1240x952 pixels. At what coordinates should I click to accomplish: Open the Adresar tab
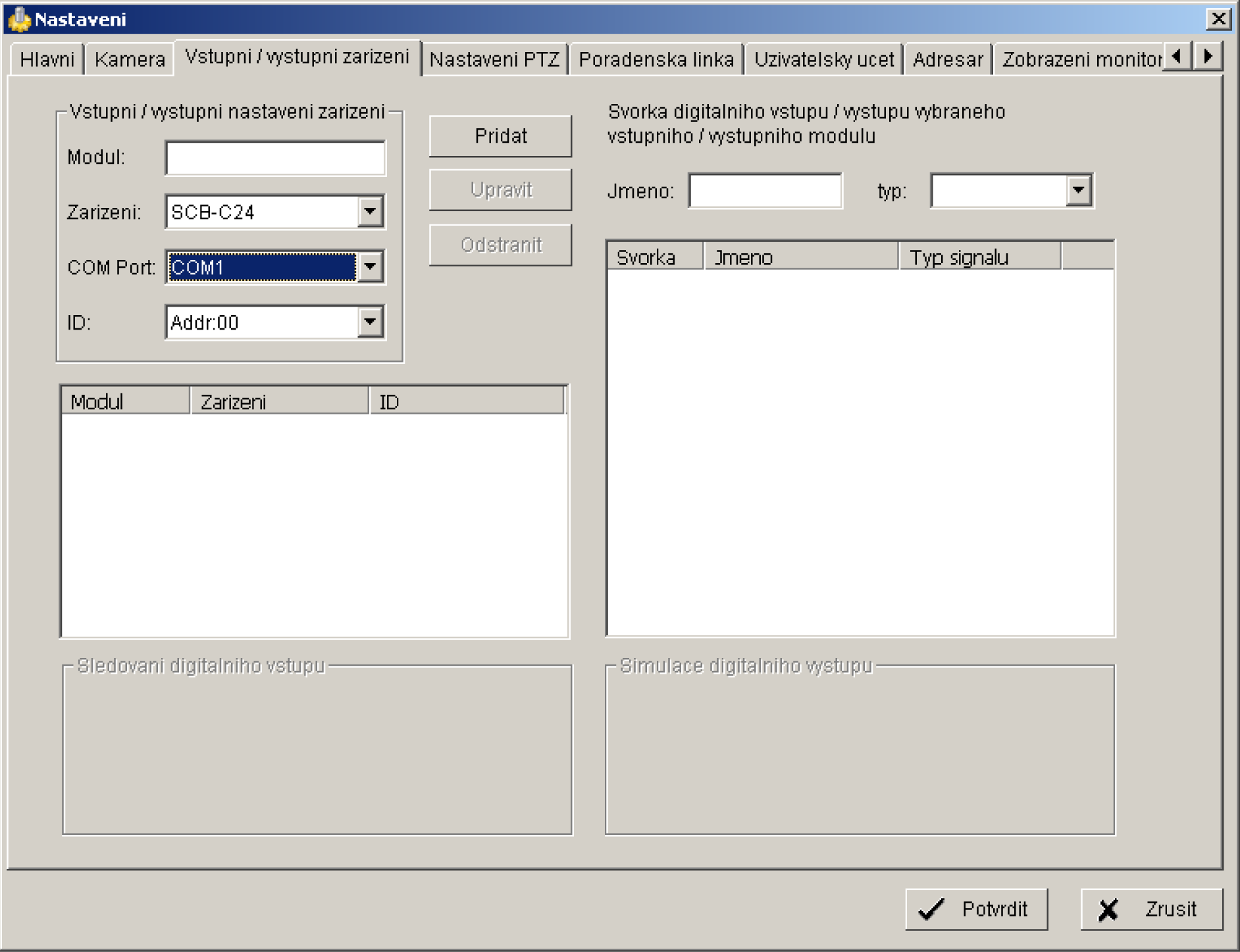point(948,59)
